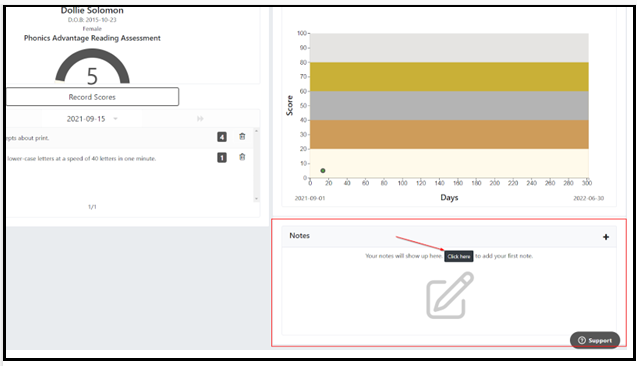Open the 2021-09-15 date dropdown
This screenshot has height=366, width=637.
click(x=92, y=119)
